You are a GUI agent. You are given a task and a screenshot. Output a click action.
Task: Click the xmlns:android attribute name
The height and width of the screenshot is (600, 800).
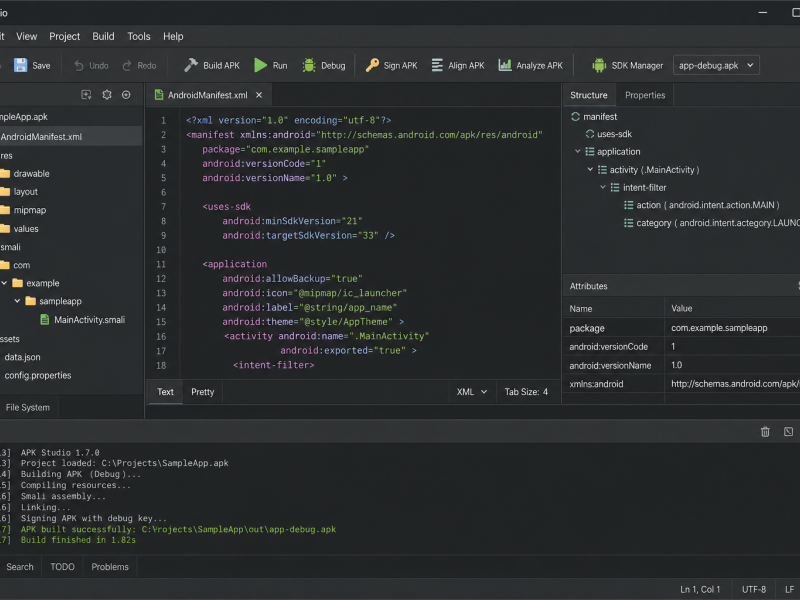pyautogui.click(x=596, y=384)
